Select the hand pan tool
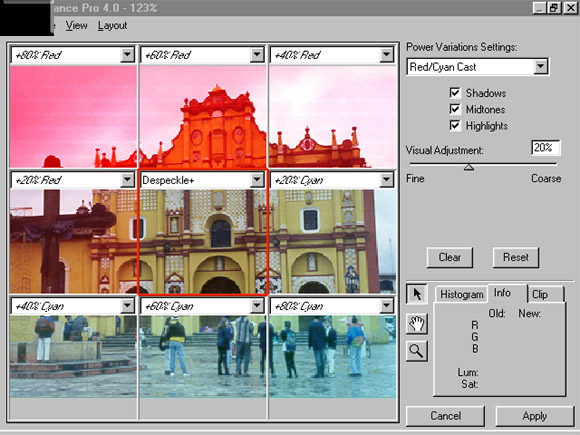This screenshot has height=435, width=580. (417, 323)
